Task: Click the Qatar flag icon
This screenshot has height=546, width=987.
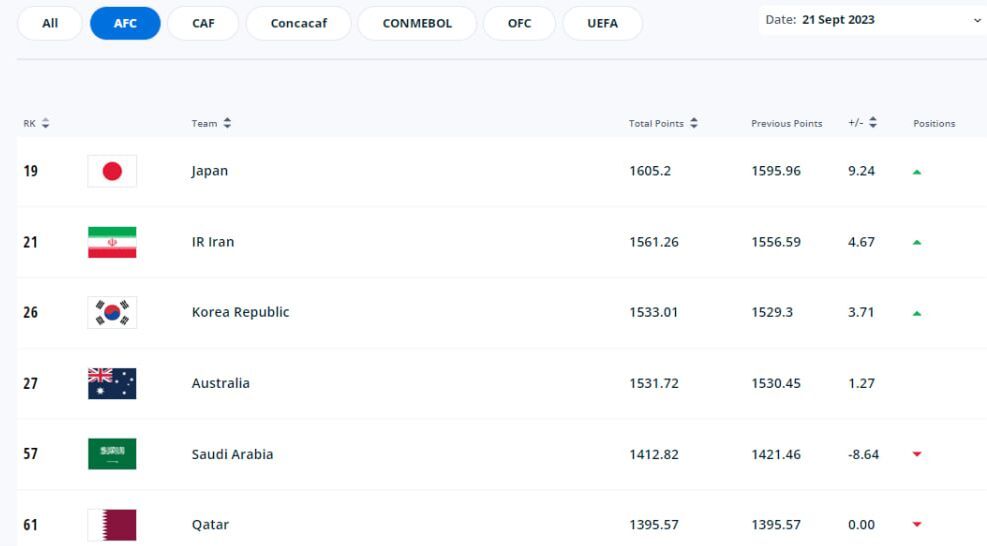Action: [112, 525]
